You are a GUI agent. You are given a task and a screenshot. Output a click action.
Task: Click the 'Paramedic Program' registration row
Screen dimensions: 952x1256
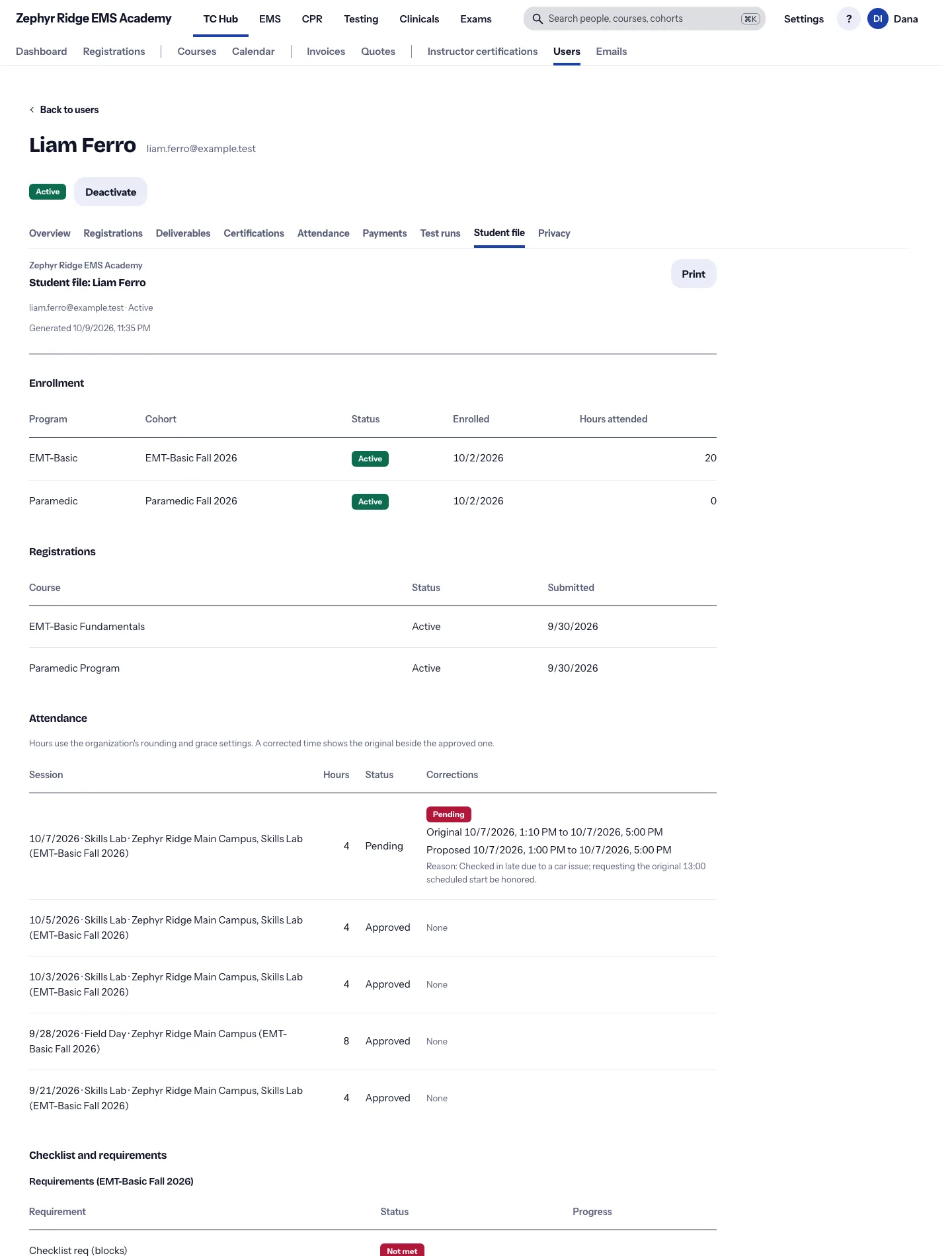pos(373,668)
